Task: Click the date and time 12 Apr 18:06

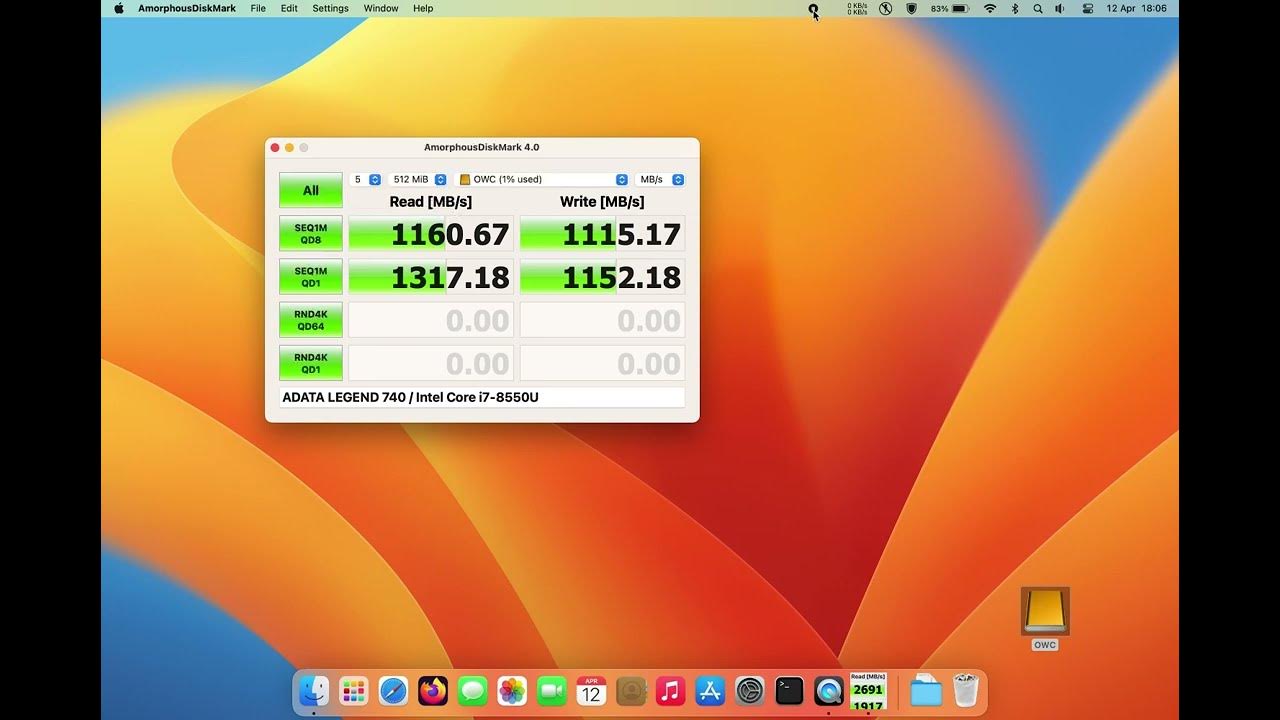Action: click(1137, 8)
